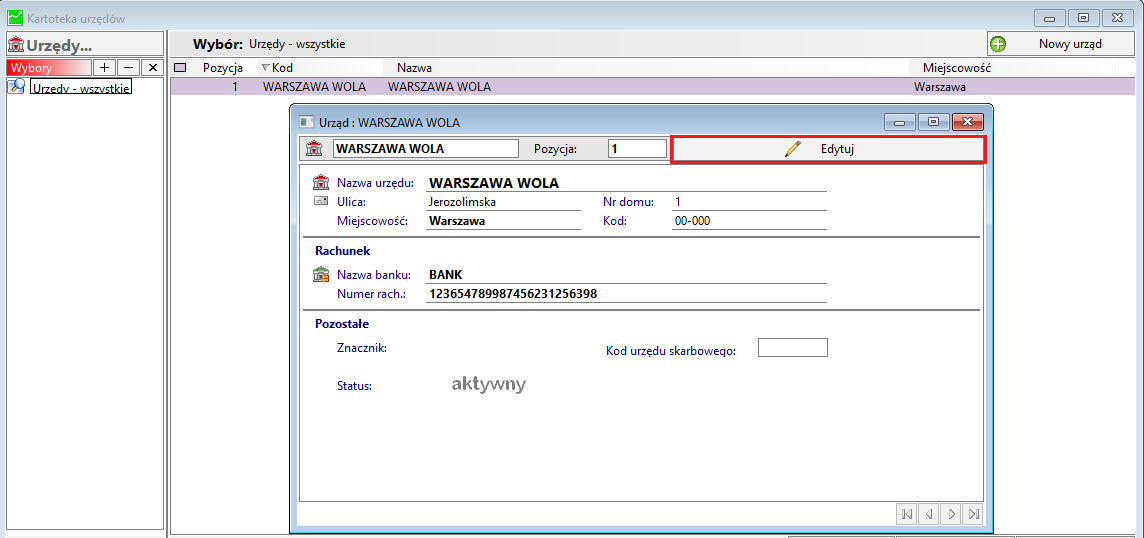This screenshot has height=538, width=1144.
Task: Open the Urzędy... header button
Action: coord(85,45)
